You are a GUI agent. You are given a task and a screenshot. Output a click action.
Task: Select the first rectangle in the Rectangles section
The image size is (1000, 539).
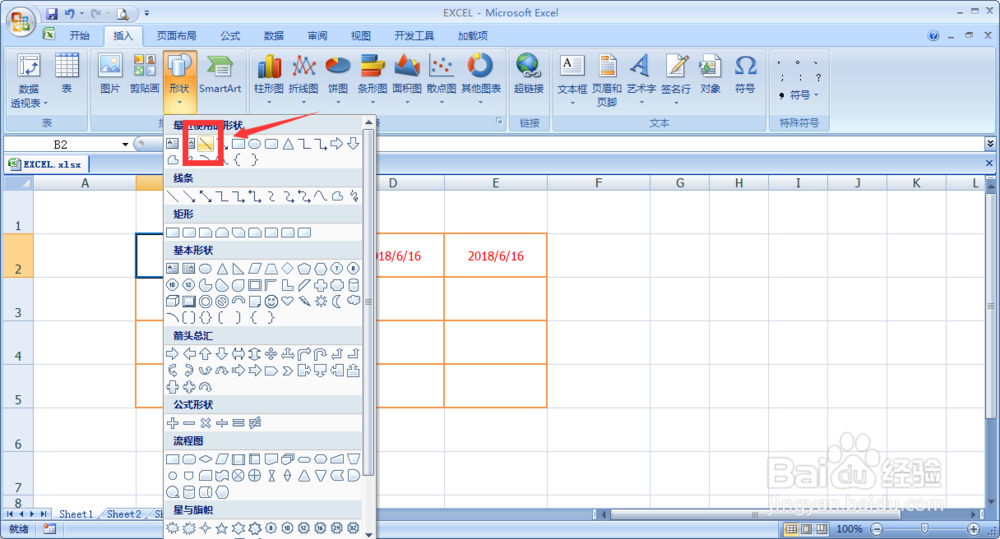pyautogui.click(x=172, y=232)
